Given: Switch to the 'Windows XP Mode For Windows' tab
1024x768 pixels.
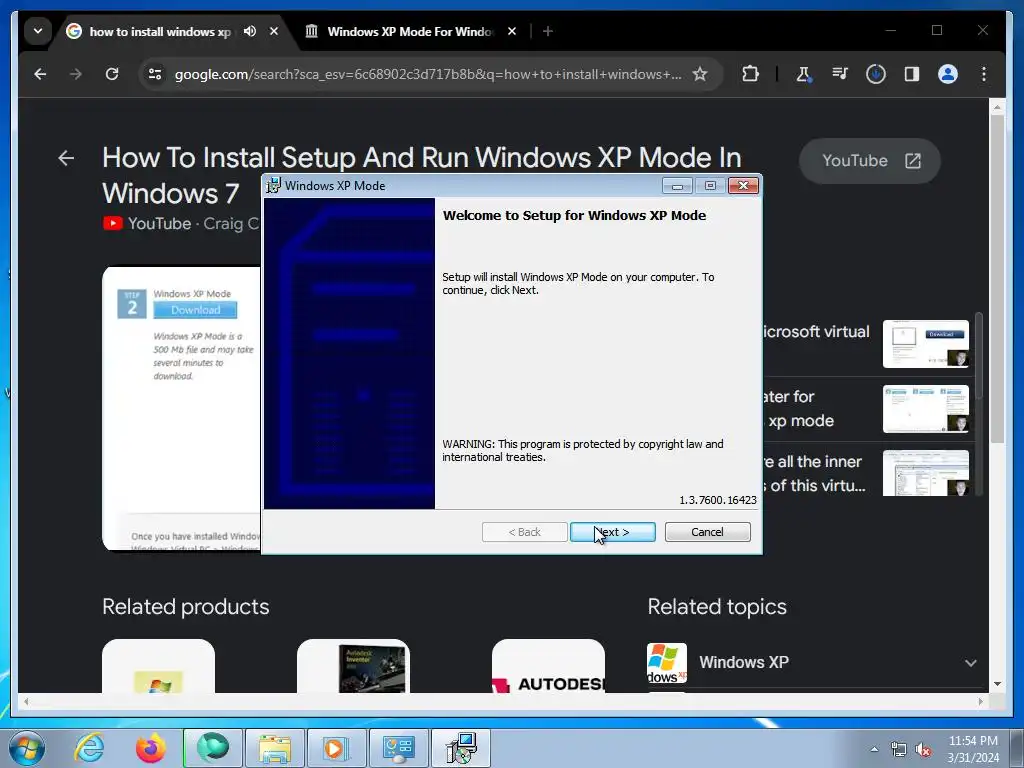Looking at the screenshot, I should 410,31.
